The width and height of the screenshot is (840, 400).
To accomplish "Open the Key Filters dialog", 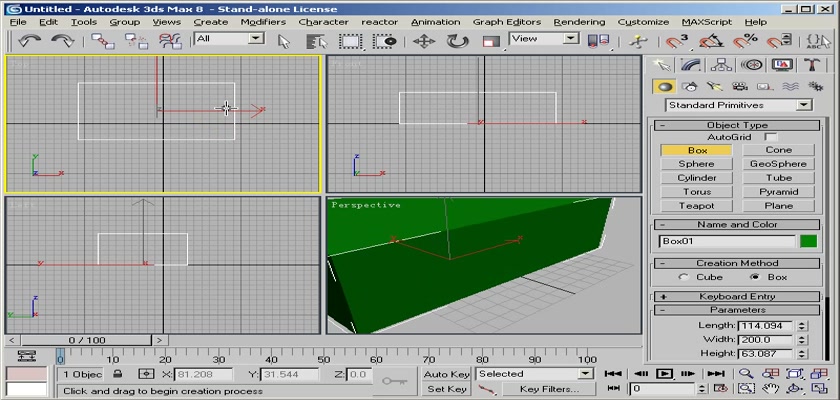I will pos(549,389).
